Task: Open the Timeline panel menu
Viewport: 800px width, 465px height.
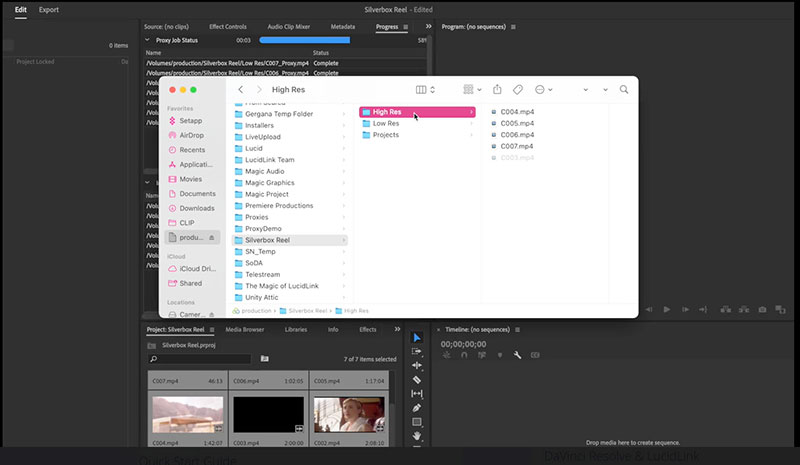Action: [517, 330]
